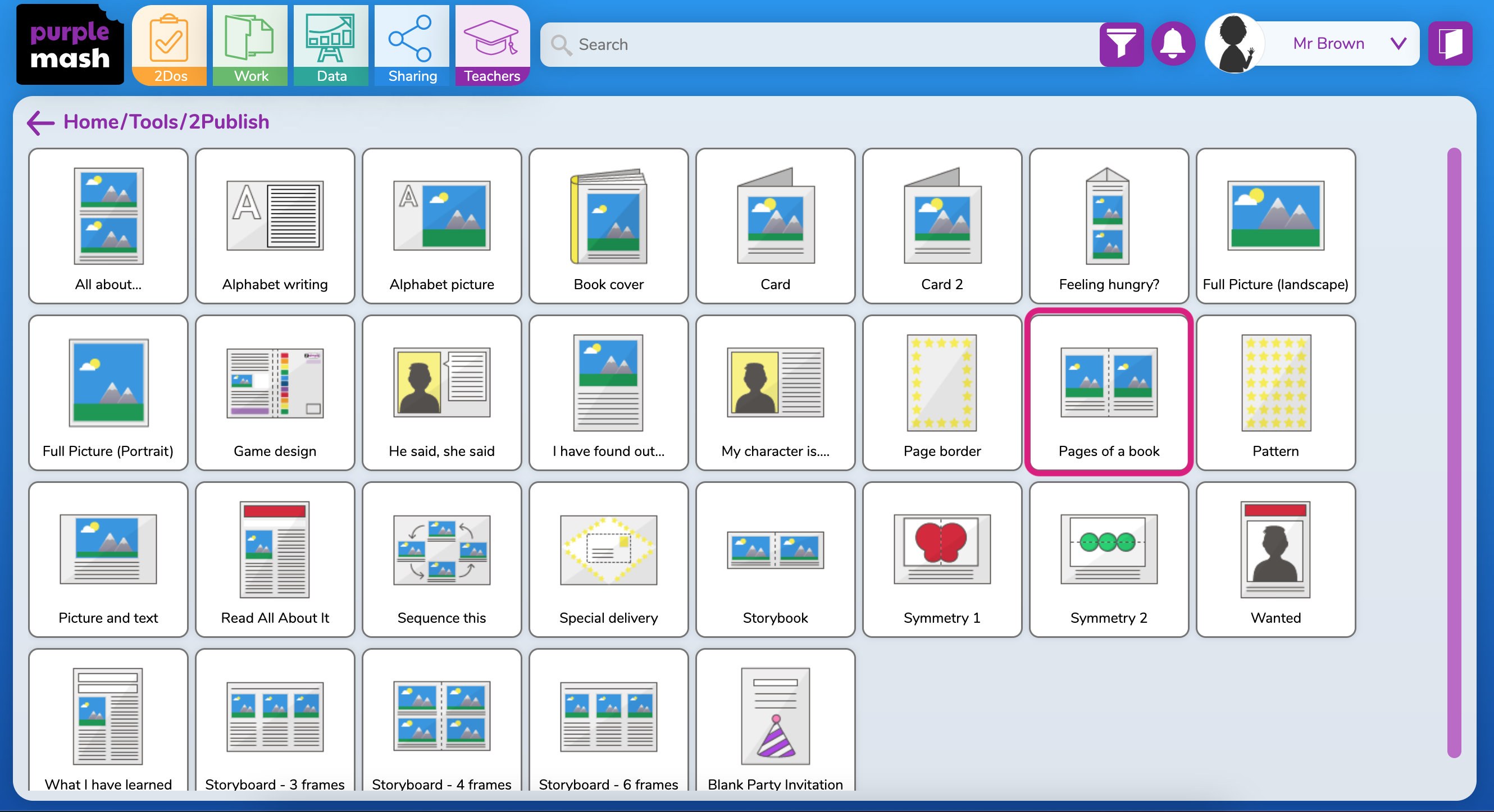Open Full Picture (landscape) template
Viewport: 1494px width, 812px height.
(1276, 226)
